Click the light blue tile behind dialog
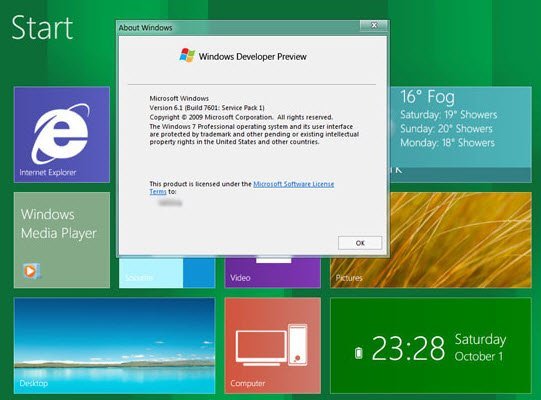 pyautogui.click(x=167, y=273)
